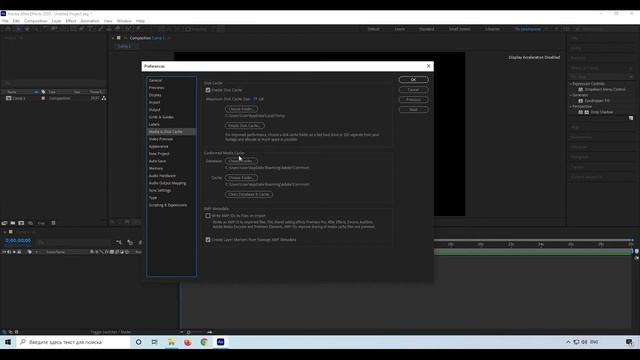Select Auto-Save in the Preferences list
The height and width of the screenshot is (360, 640).
coord(157,161)
